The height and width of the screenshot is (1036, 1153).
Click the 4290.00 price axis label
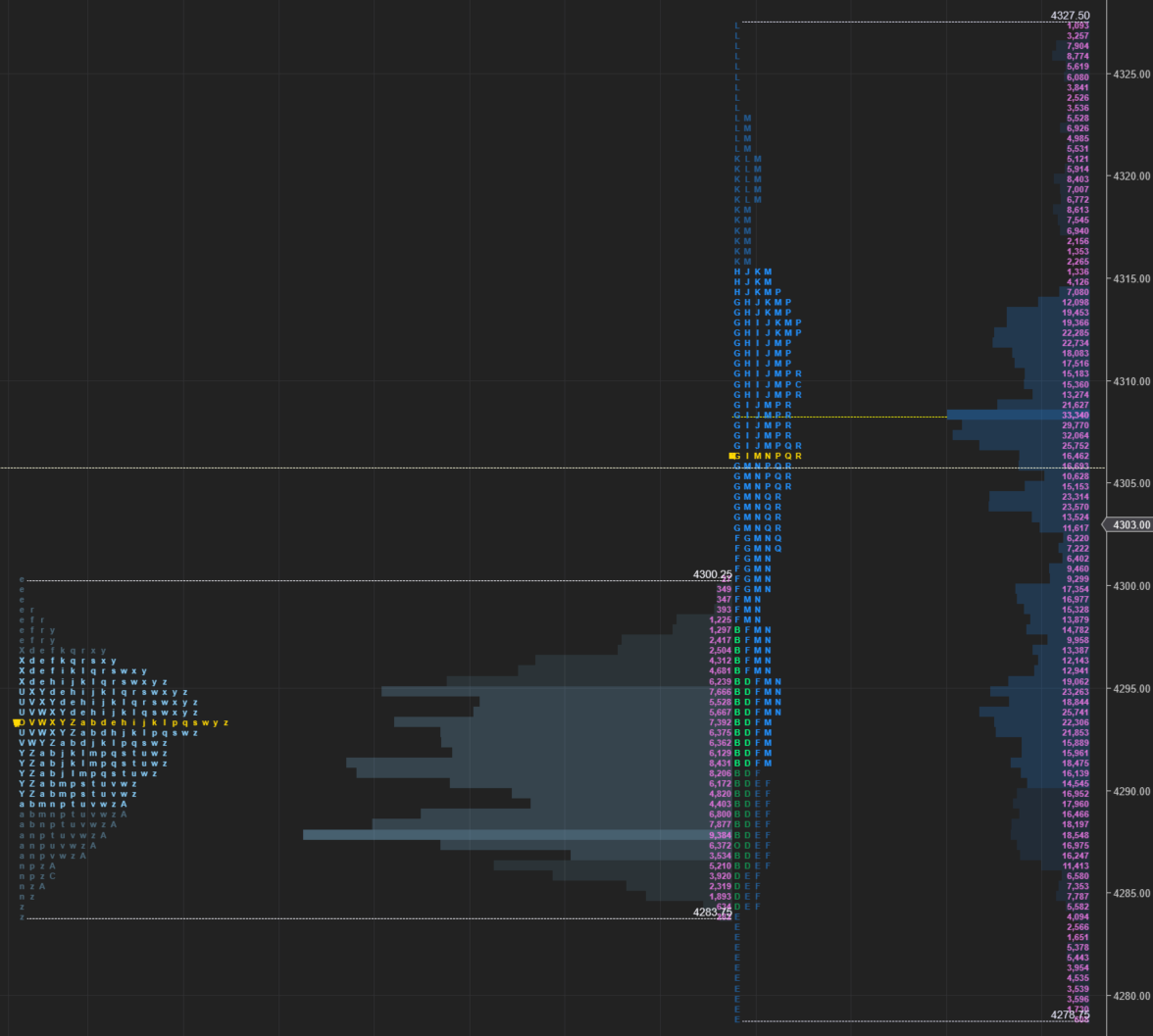[1131, 791]
